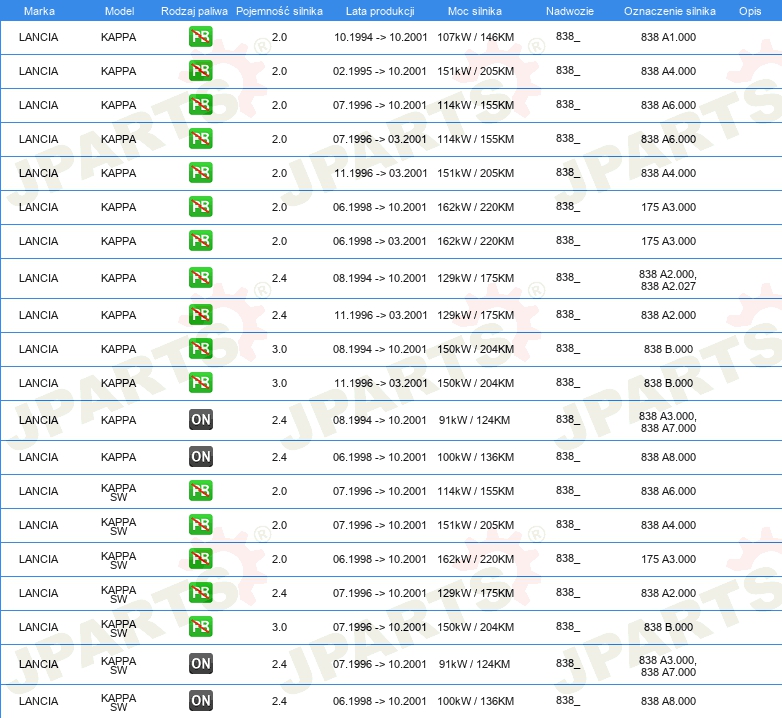Image resolution: width=782 pixels, height=718 pixels.
Task: Click the petrol fuel icon for 107kW row
Action: [200, 37]
